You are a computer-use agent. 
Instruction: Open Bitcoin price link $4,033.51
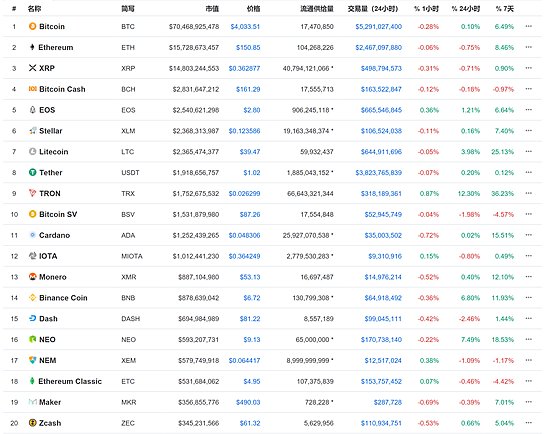coord(245,26)
